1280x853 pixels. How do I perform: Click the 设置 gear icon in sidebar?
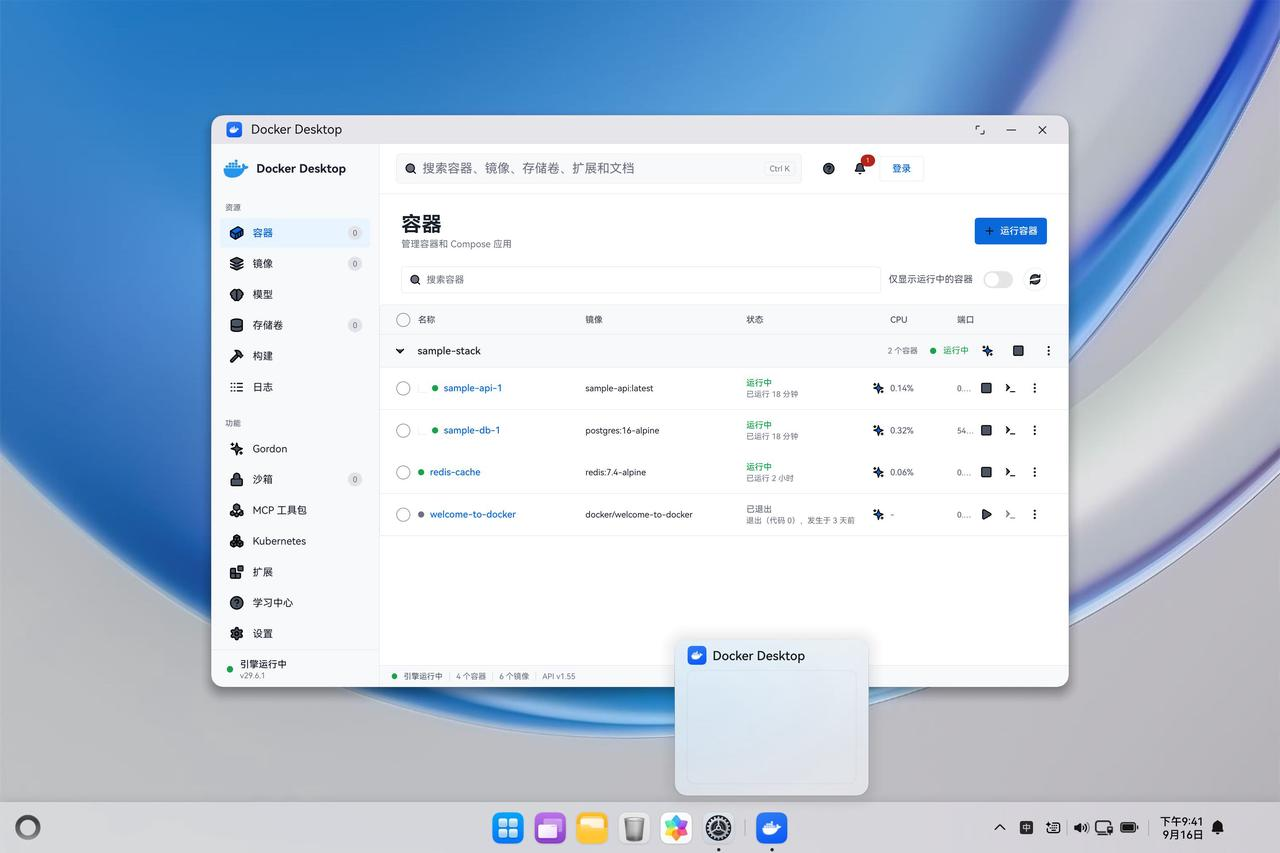tap(237, 634)
